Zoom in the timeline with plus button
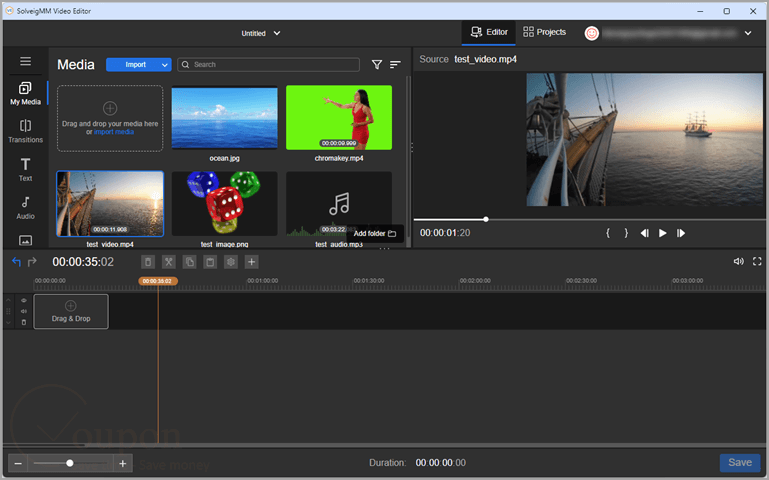This screenshot has height=480, width=769. [123, 463]
